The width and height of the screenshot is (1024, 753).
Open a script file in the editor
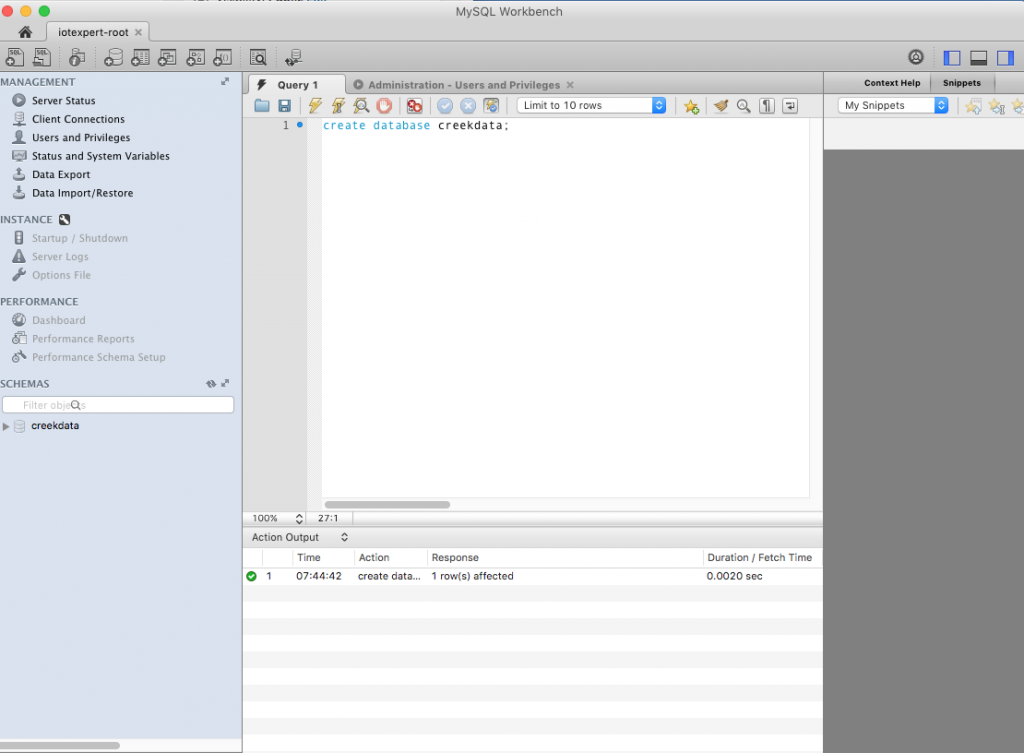[x=262, y=106]
